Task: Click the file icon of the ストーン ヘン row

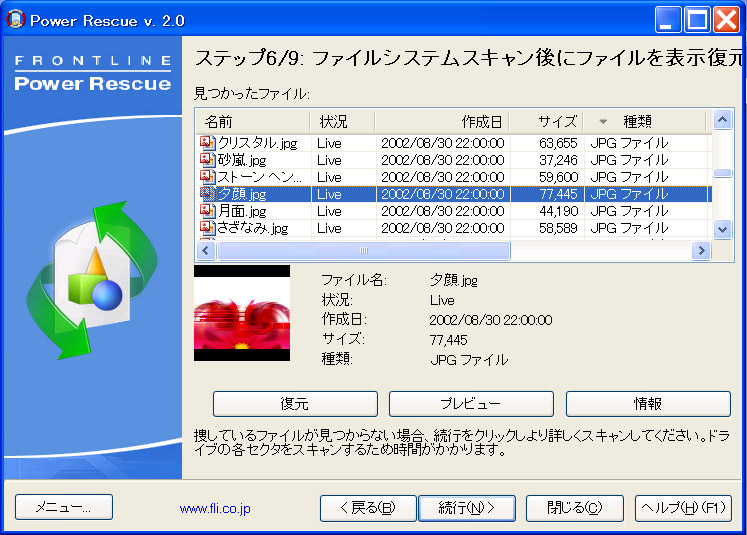Action: (207, 177)
